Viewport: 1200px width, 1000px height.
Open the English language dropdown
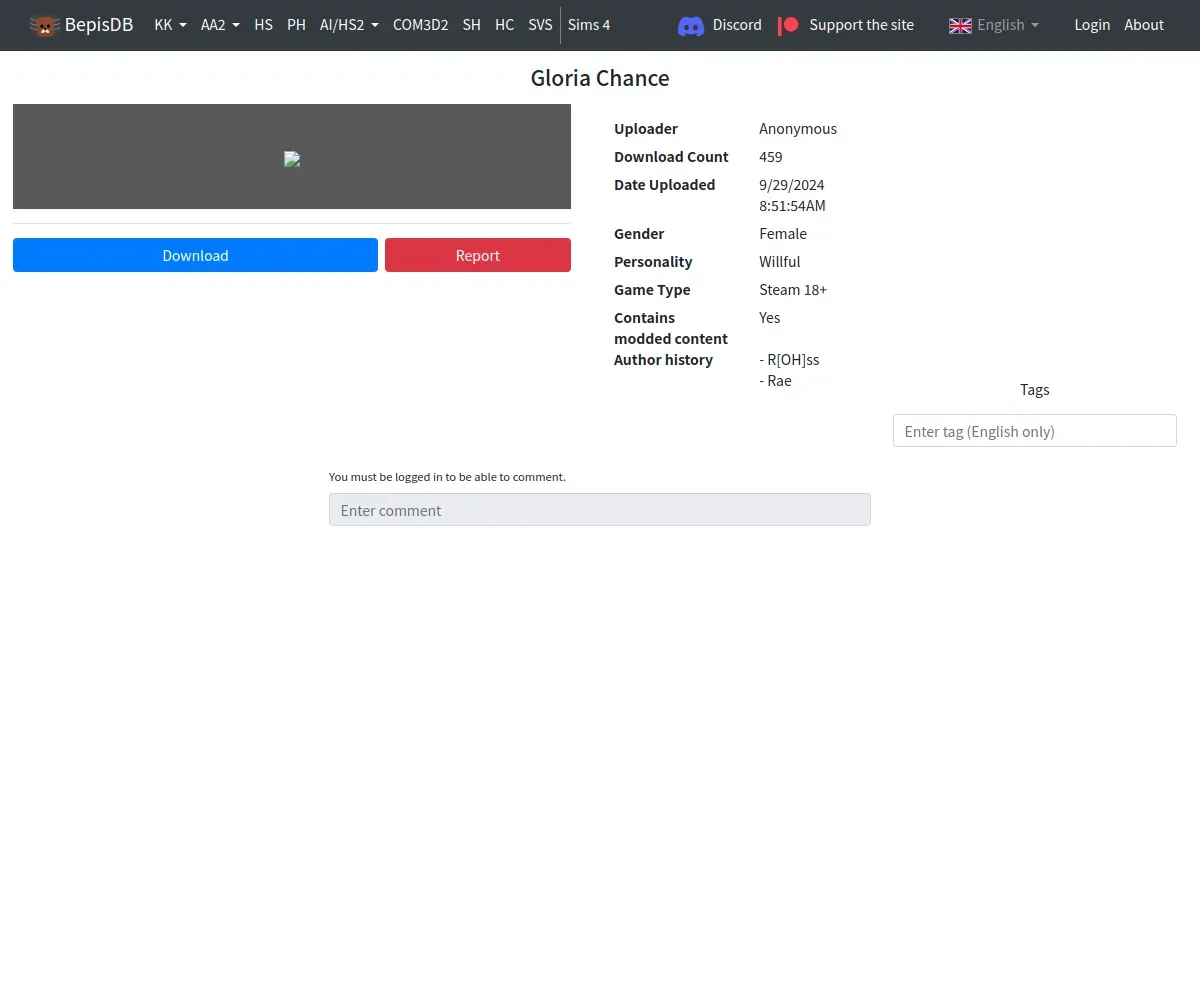point(994,25)
